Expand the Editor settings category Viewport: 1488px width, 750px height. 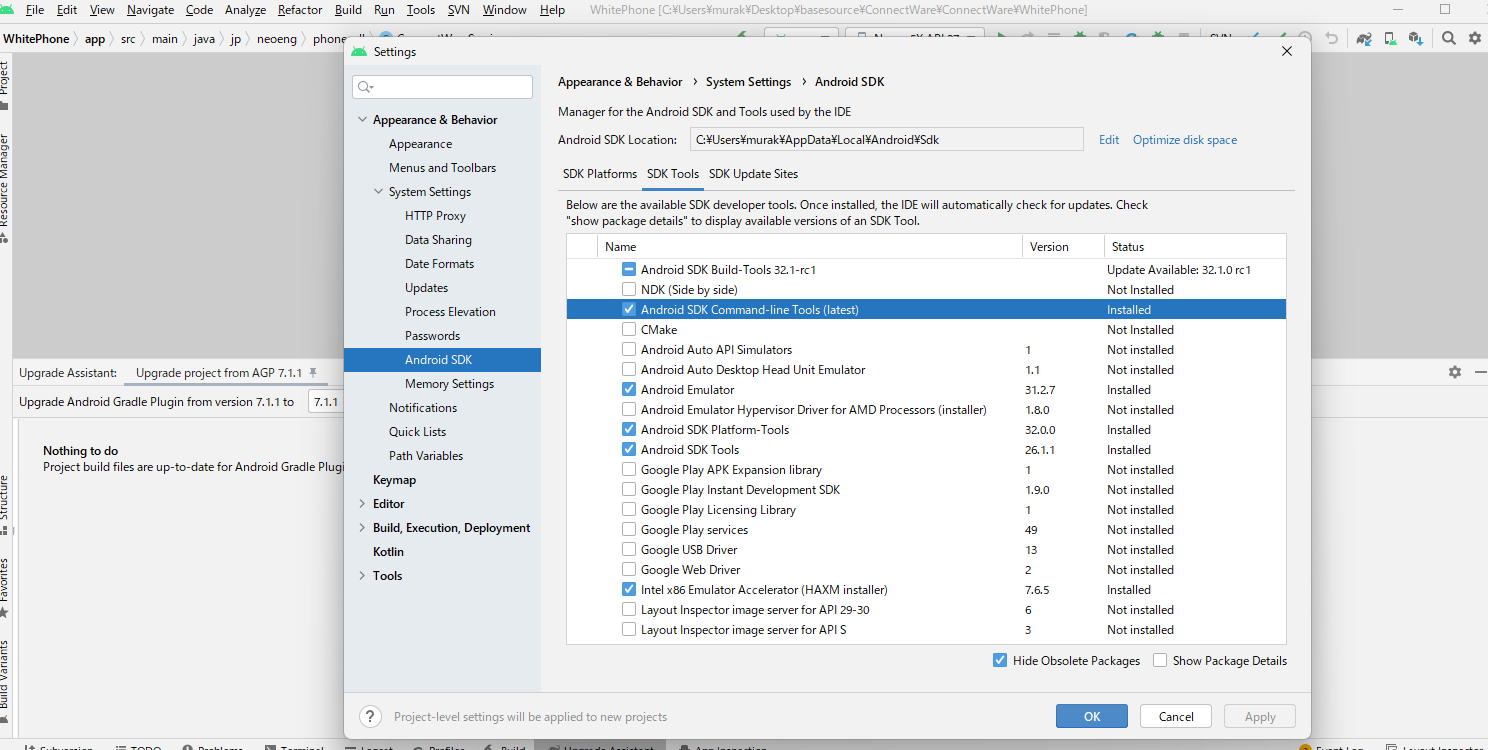click(x=362, y=504)
